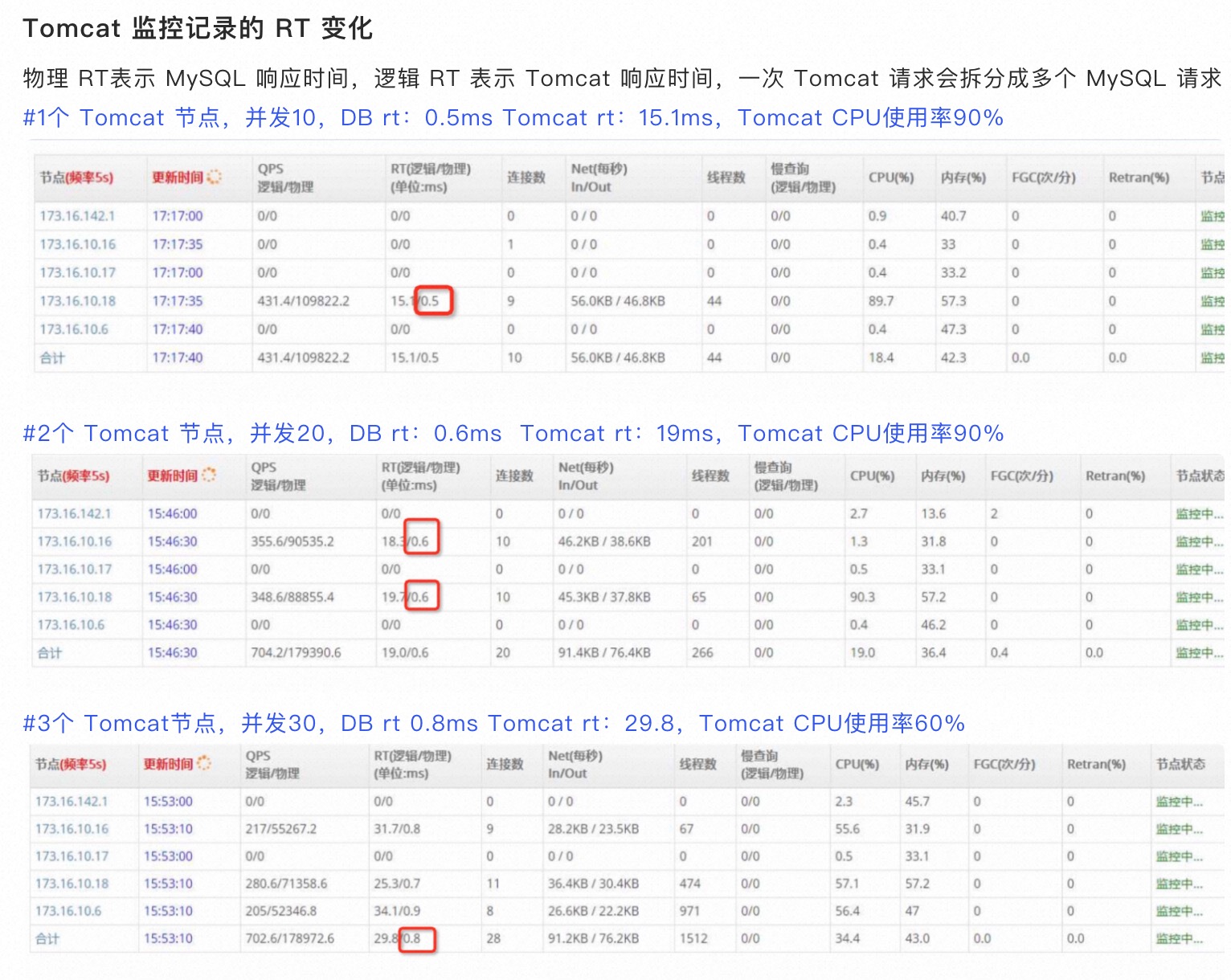
Task: Select the thread count 474
Action: tap(689, 883)
